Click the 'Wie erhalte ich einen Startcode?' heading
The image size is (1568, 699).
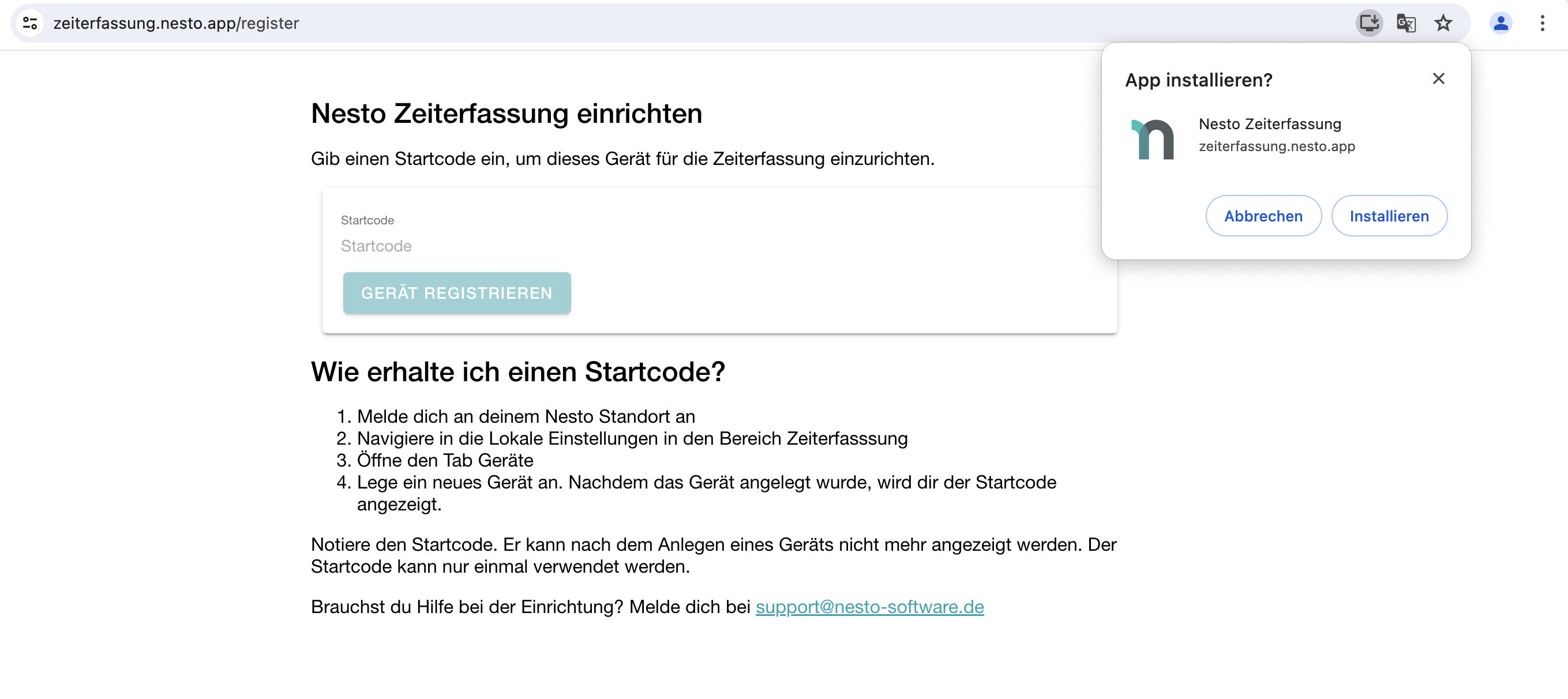(517, 372)
